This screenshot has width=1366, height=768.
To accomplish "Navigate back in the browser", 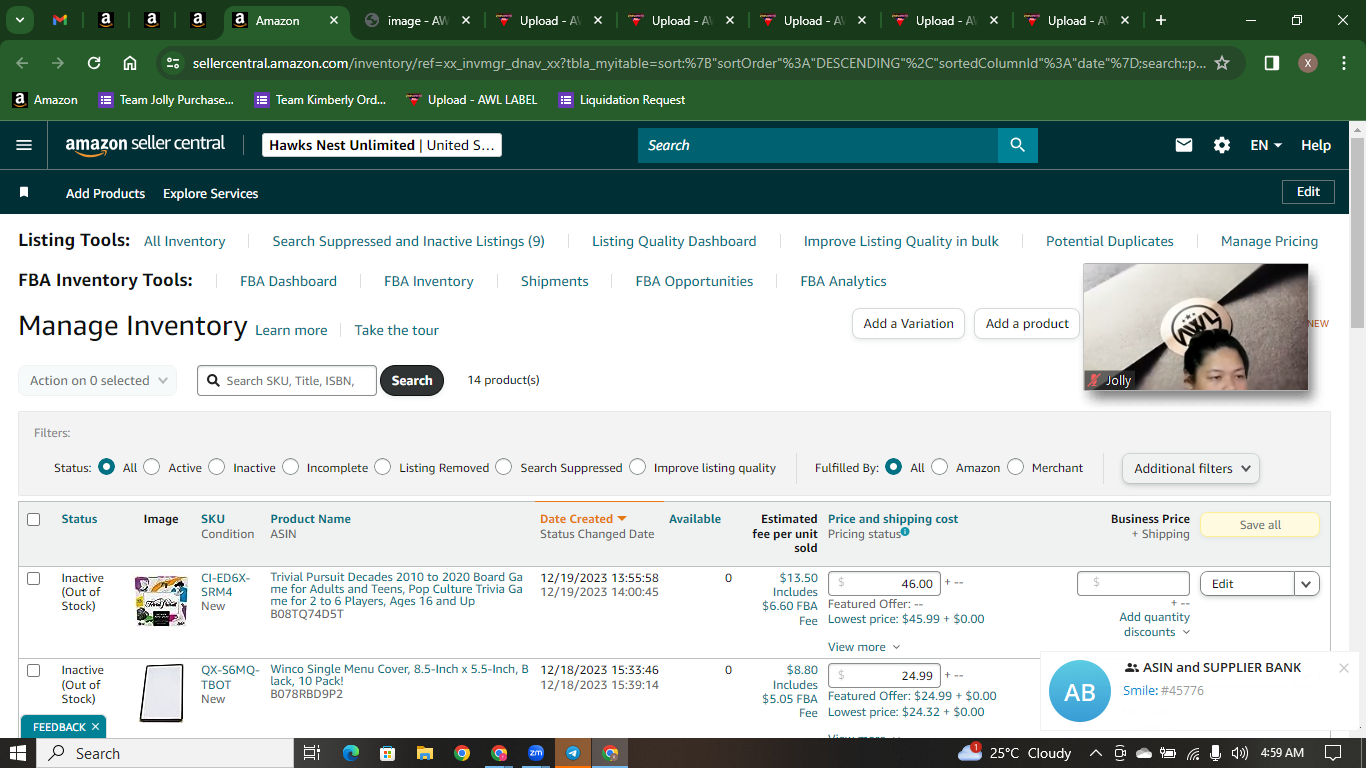I will click(x=22, y=63).
